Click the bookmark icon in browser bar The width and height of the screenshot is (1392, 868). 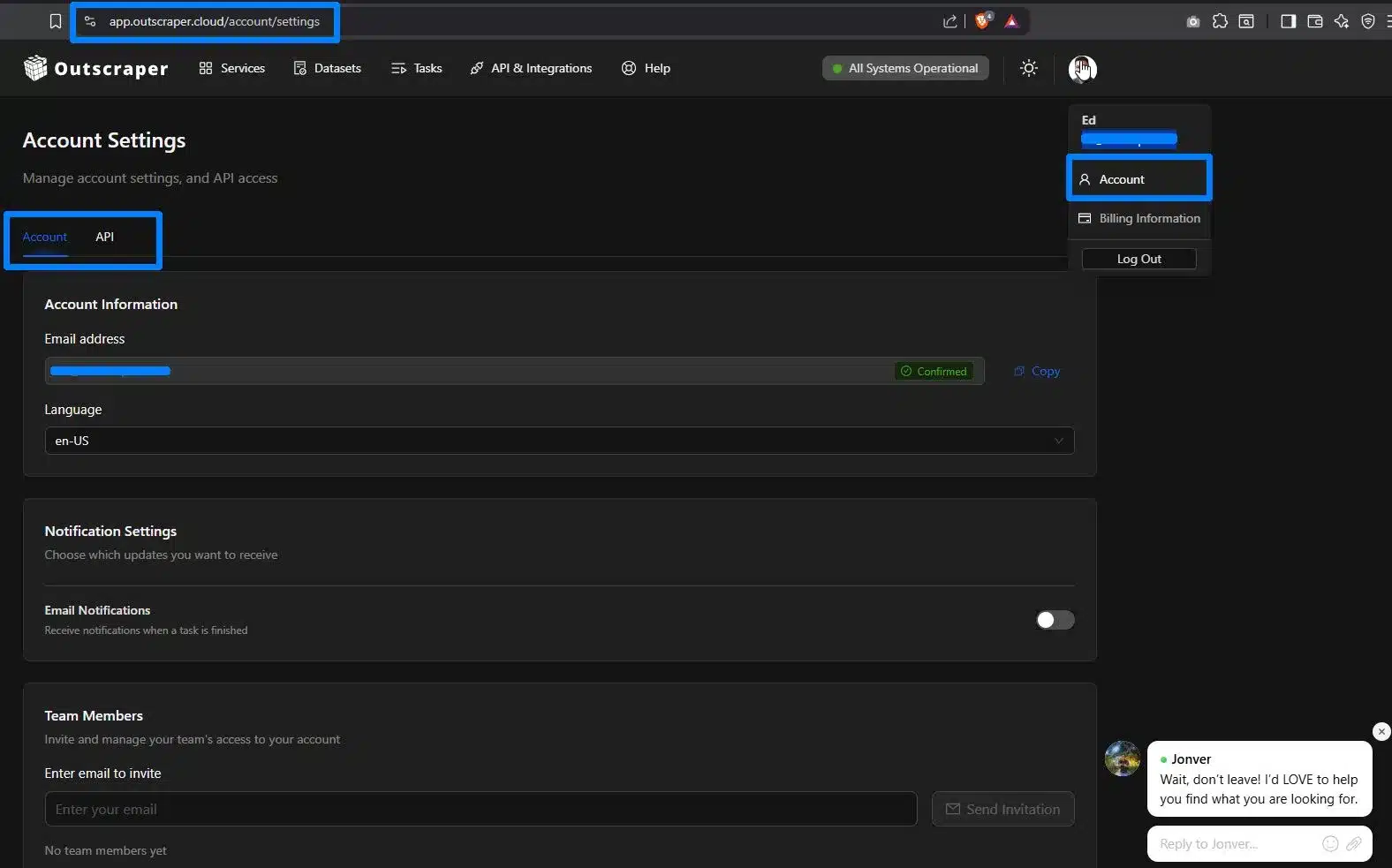(x=56, y=21)
